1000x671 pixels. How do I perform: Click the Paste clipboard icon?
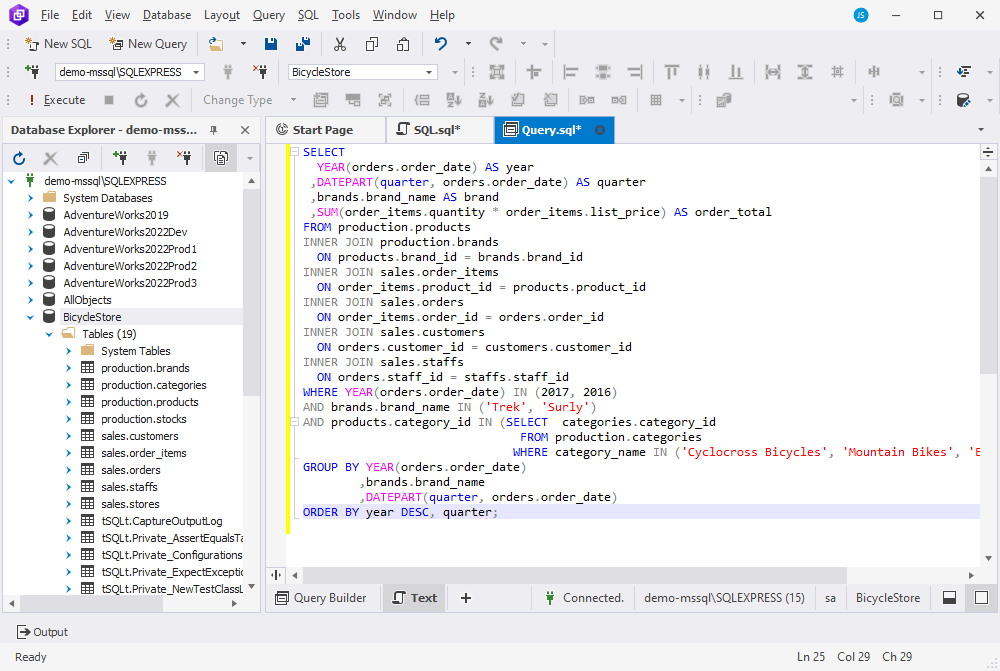(x=403, y=44)
